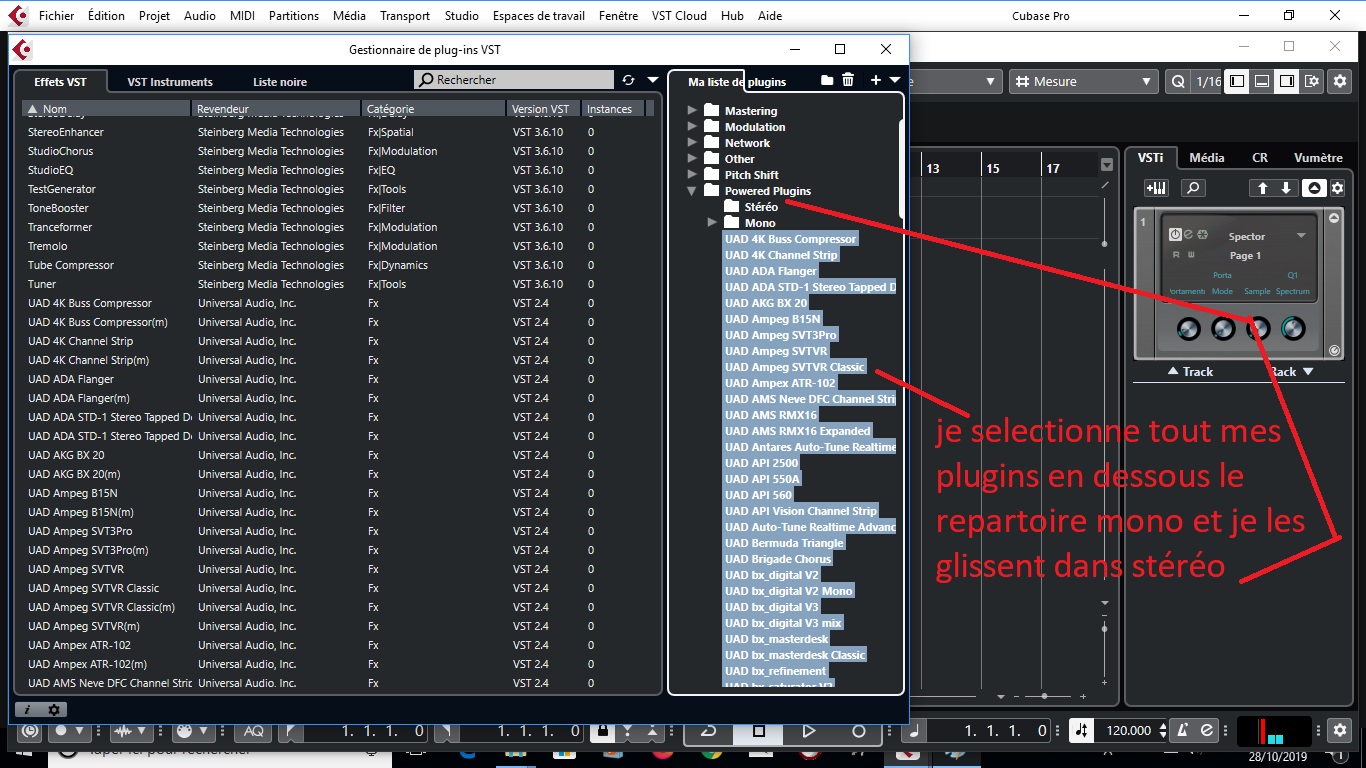Open the Fichier menu
Image resolution: width=1366 pixels, height=768 pixels.
click(56, 15)
